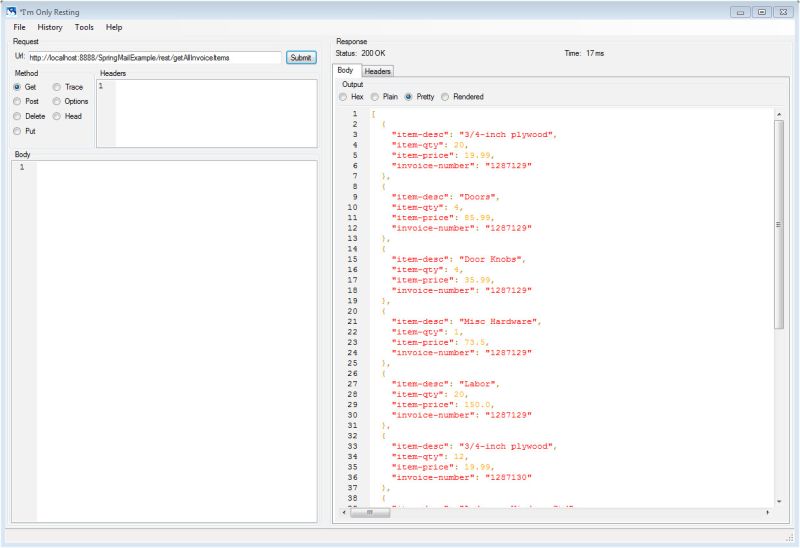Switch to the response Body tab
Viewport: 800px width, 548px height.
pyautogui.click(x=345, y=70)
